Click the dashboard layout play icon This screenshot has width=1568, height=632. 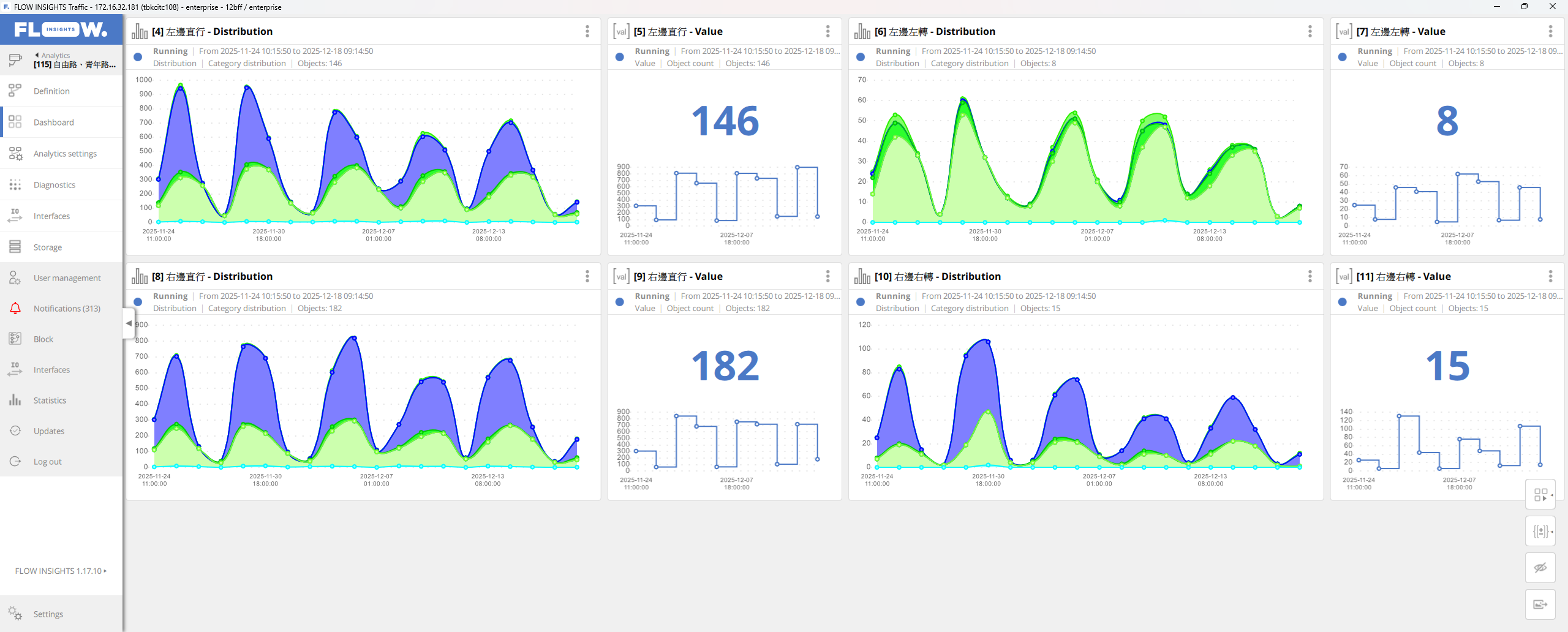point(1540,495)
